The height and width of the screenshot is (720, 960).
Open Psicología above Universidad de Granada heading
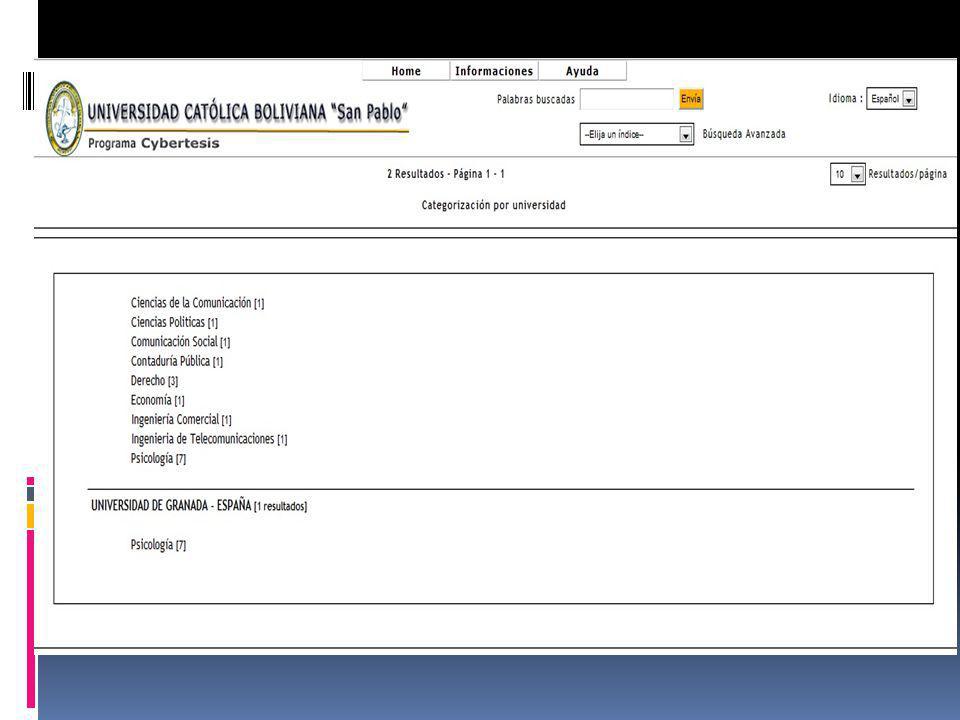158,458
